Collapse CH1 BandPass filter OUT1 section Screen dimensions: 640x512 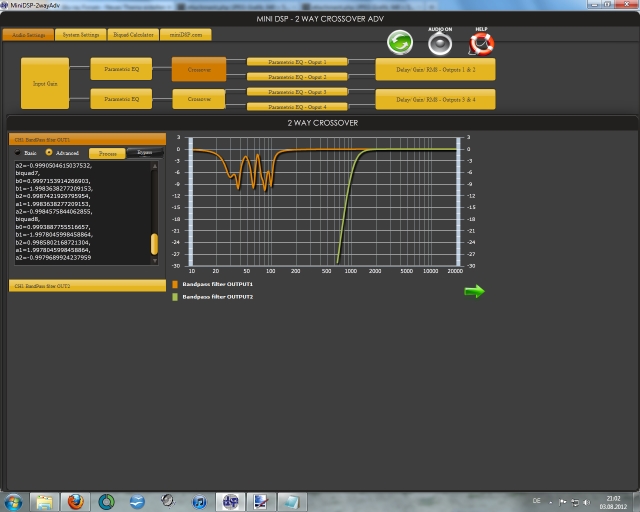pyautogui.click(x=87, y=139)
